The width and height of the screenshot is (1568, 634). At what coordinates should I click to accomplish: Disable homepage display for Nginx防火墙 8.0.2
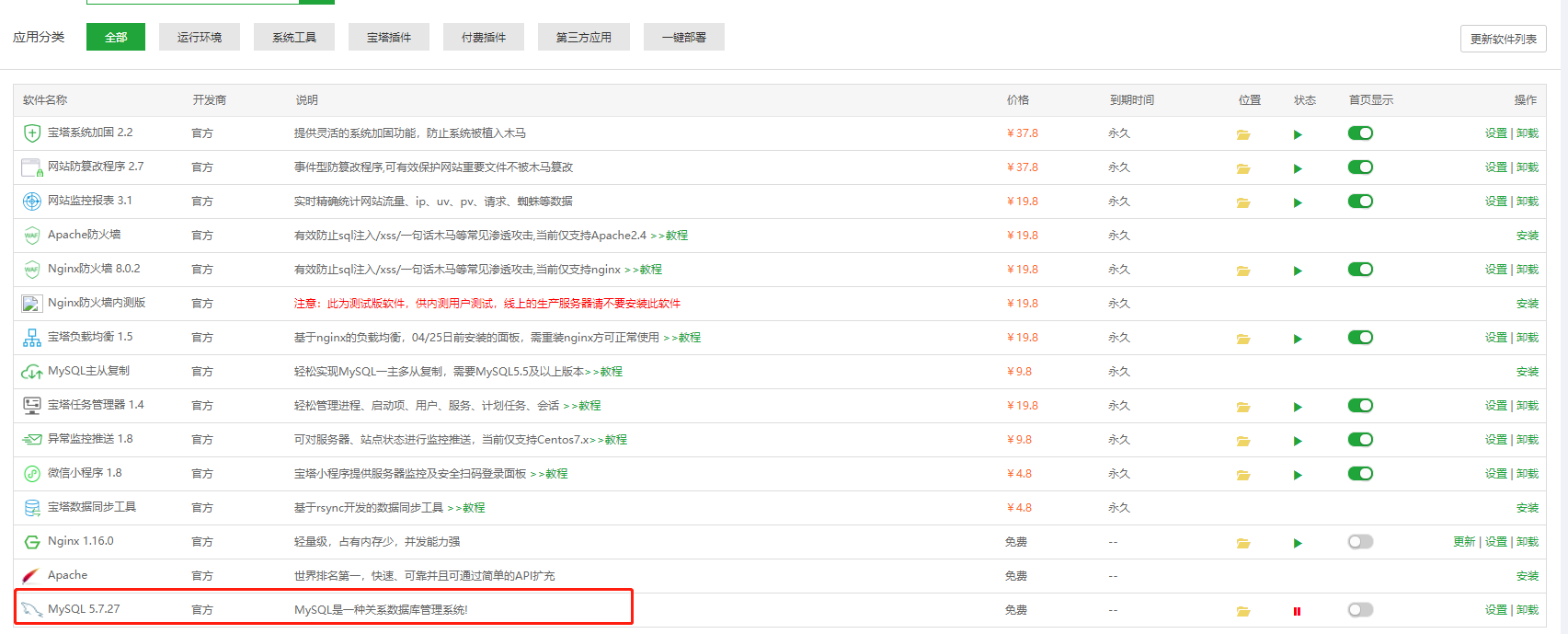1360,270
